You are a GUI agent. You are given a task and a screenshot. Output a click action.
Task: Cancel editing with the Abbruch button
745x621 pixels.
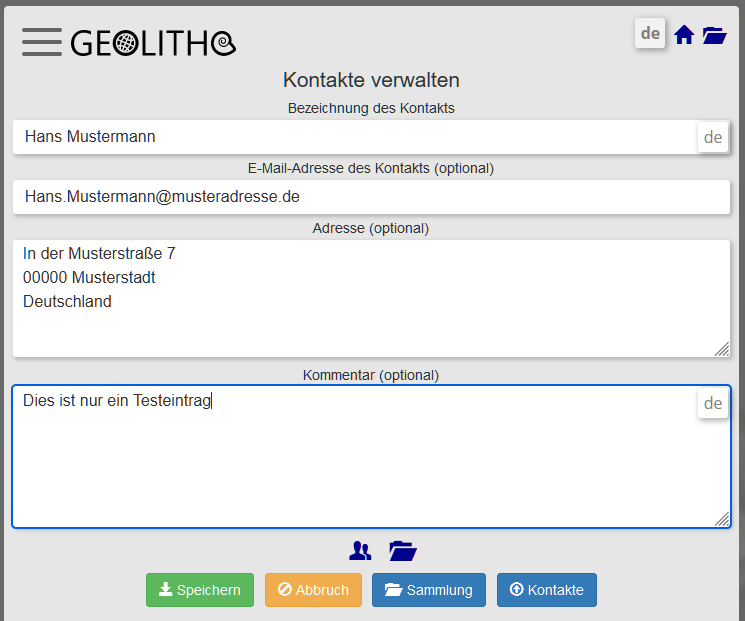(x=313, y=590)
